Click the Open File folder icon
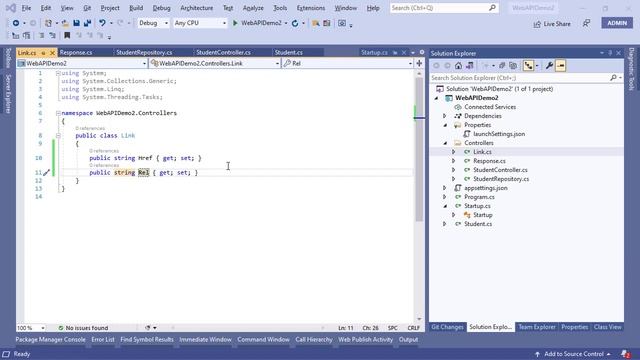 click(65, 23)
